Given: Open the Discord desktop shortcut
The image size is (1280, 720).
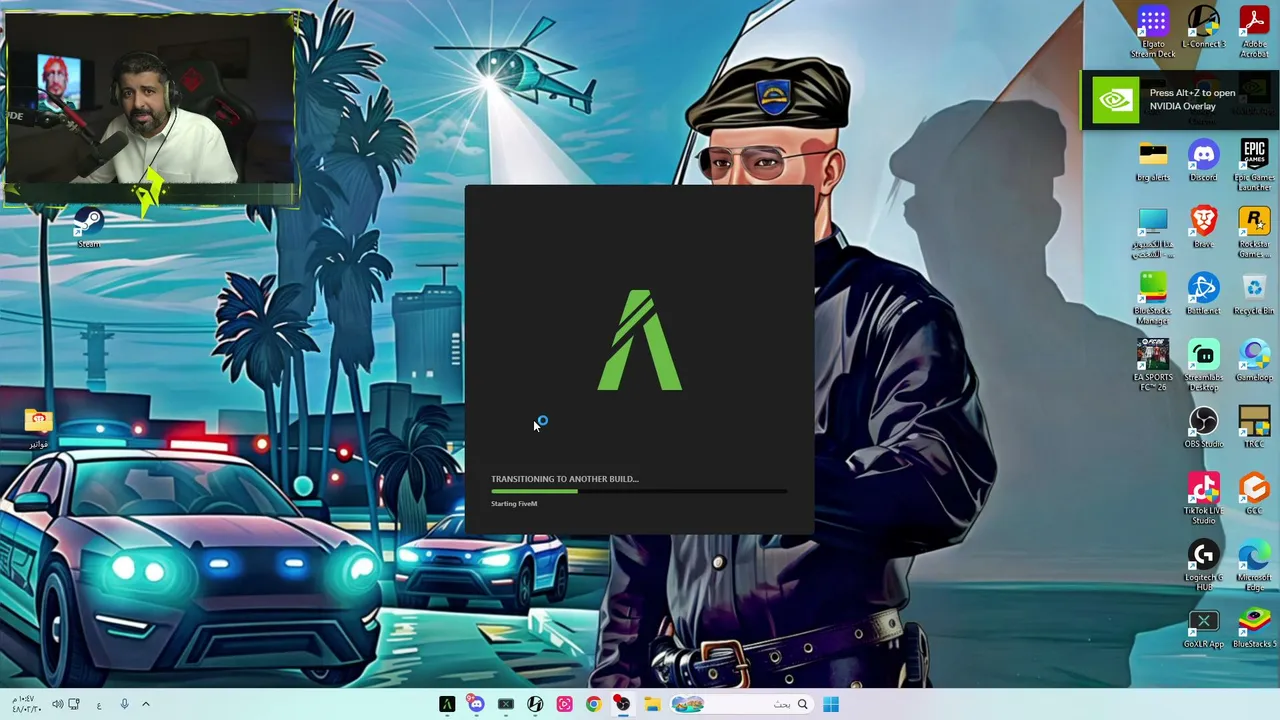Looking at the screenshot, I should [x=1203, y=162].
